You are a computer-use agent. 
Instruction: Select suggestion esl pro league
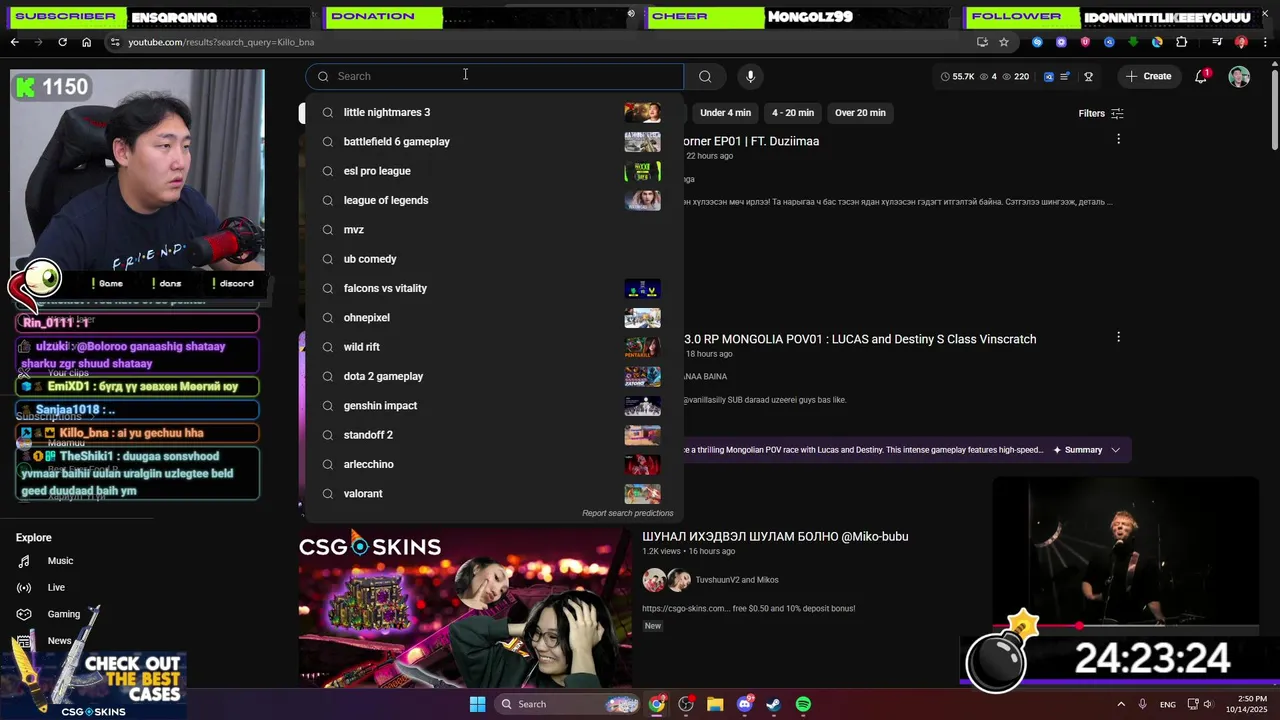click(x=495, y=171)
